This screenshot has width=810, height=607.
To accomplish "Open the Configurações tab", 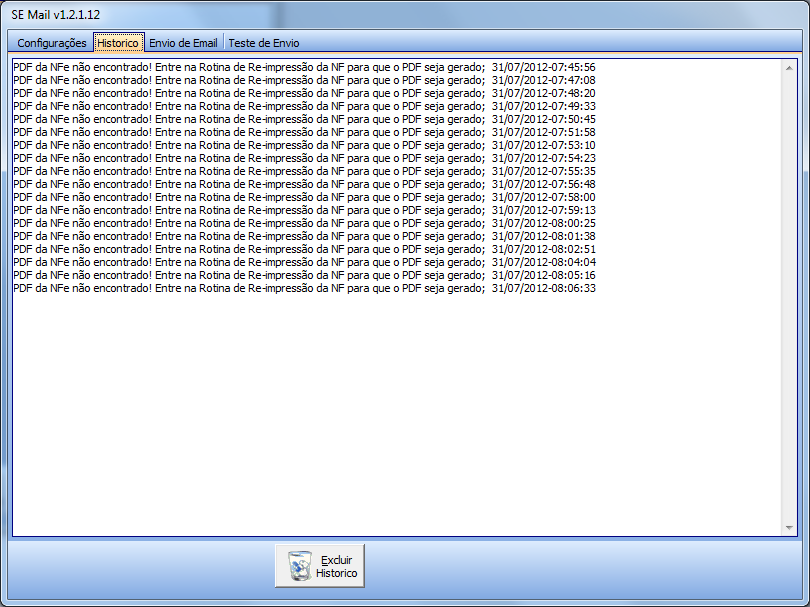I will pos(52,43).
